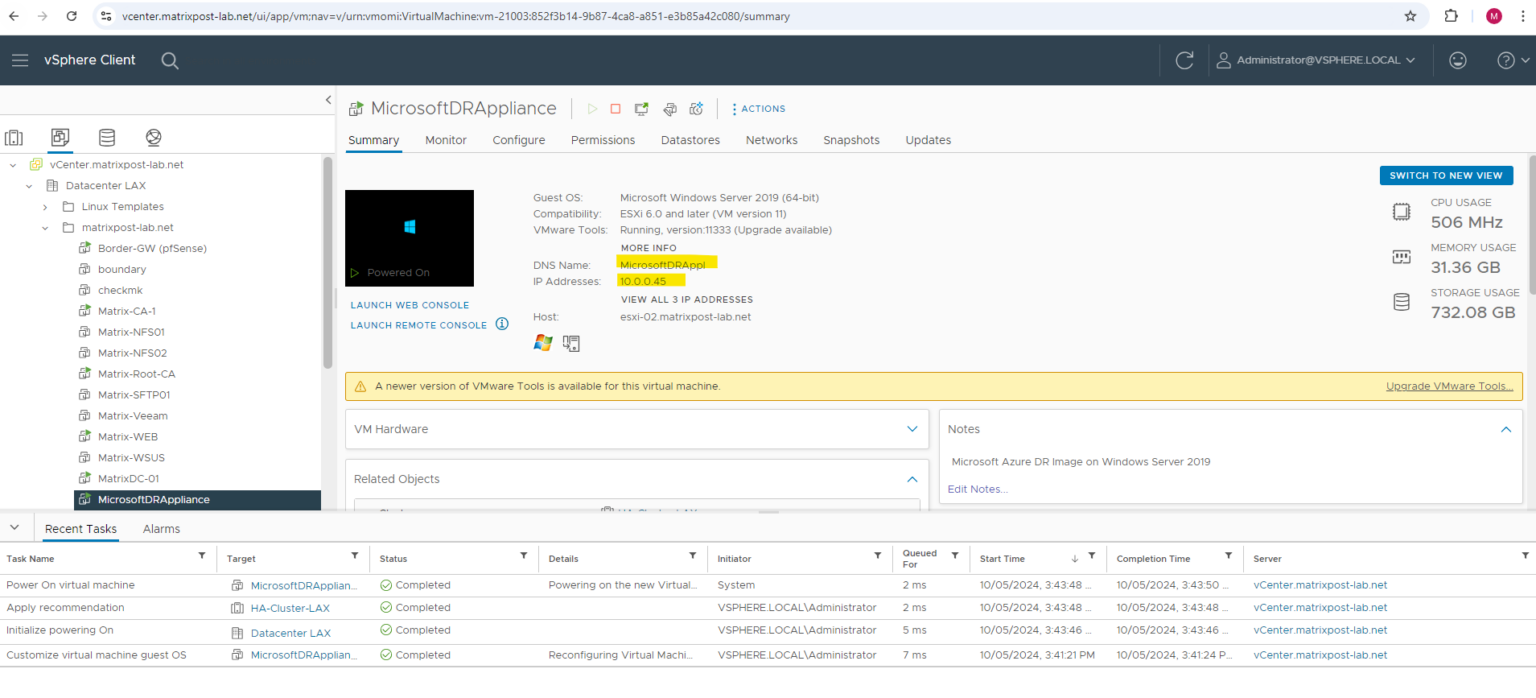Screen dimensions: 1536x698
Task: Refresh the vSphere Client with the refresh icon
Action: (1184, 60)
